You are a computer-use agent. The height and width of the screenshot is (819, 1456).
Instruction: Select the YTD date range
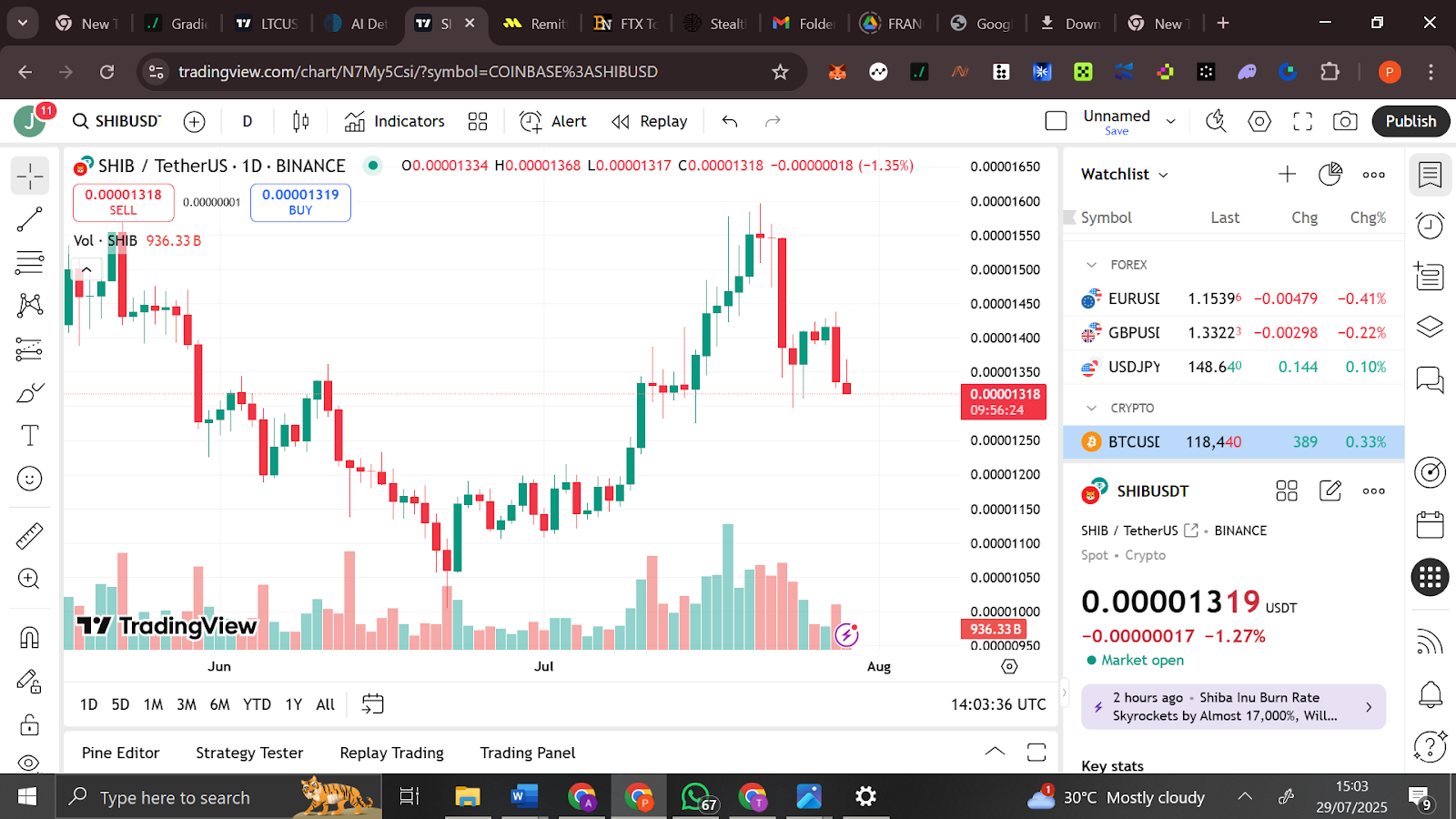click(x=257, y=704)
